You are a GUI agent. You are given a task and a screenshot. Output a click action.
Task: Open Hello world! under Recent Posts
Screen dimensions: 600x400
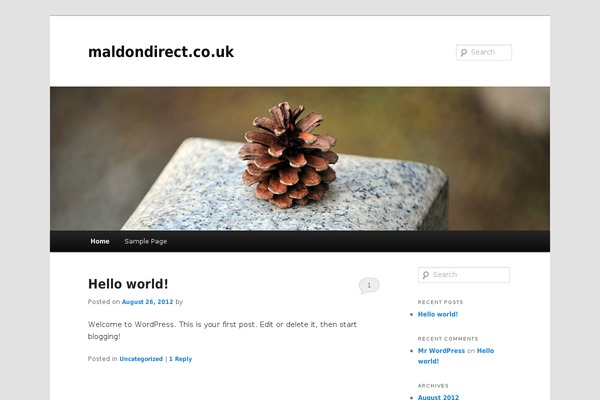coord(438,314)
